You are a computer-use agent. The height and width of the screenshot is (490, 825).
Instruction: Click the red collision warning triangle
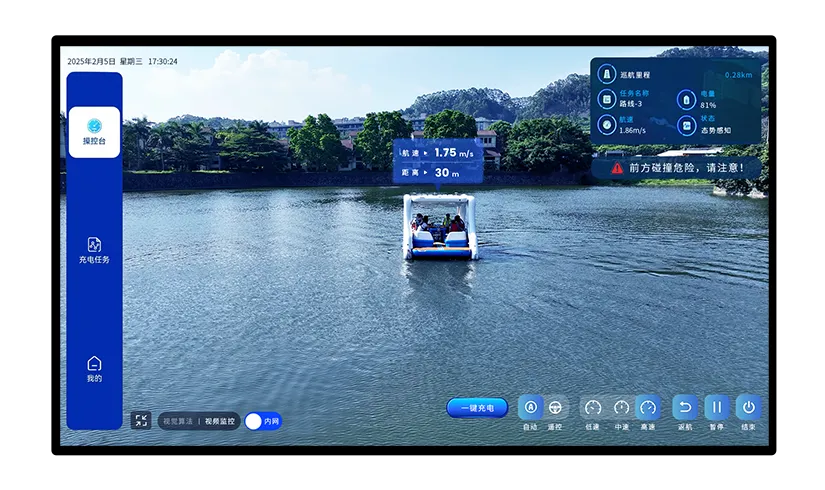point(617,168)
